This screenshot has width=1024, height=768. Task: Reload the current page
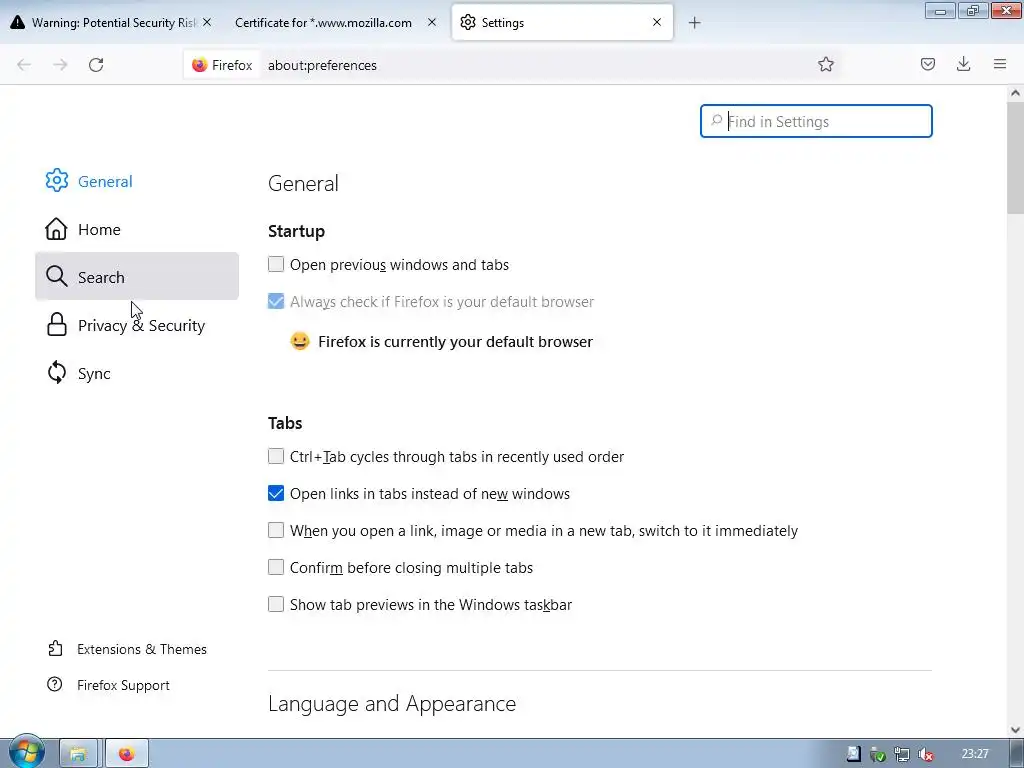click(96, 65)
